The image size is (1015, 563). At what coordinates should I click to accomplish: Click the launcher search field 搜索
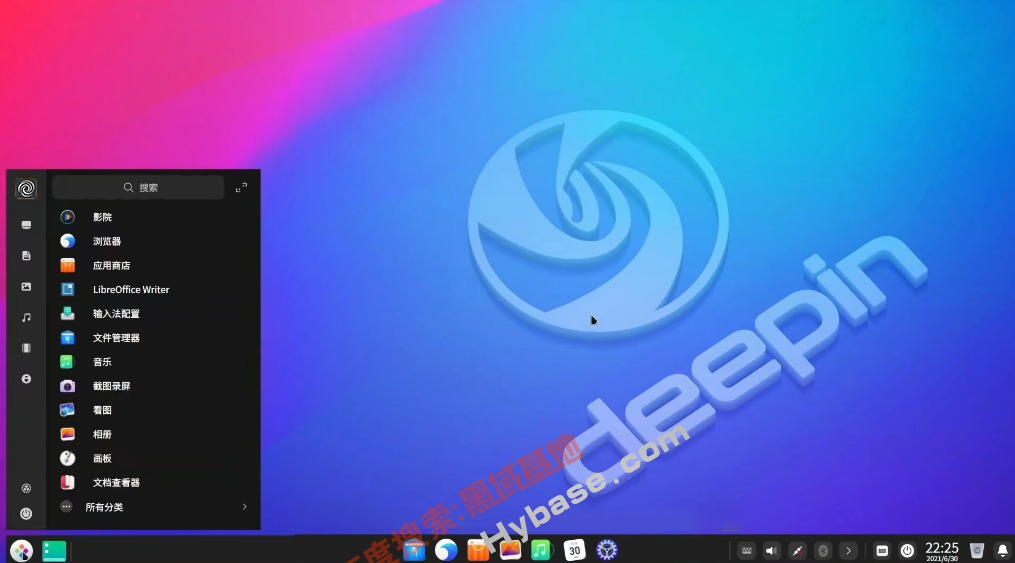click(x=138, y=188)
